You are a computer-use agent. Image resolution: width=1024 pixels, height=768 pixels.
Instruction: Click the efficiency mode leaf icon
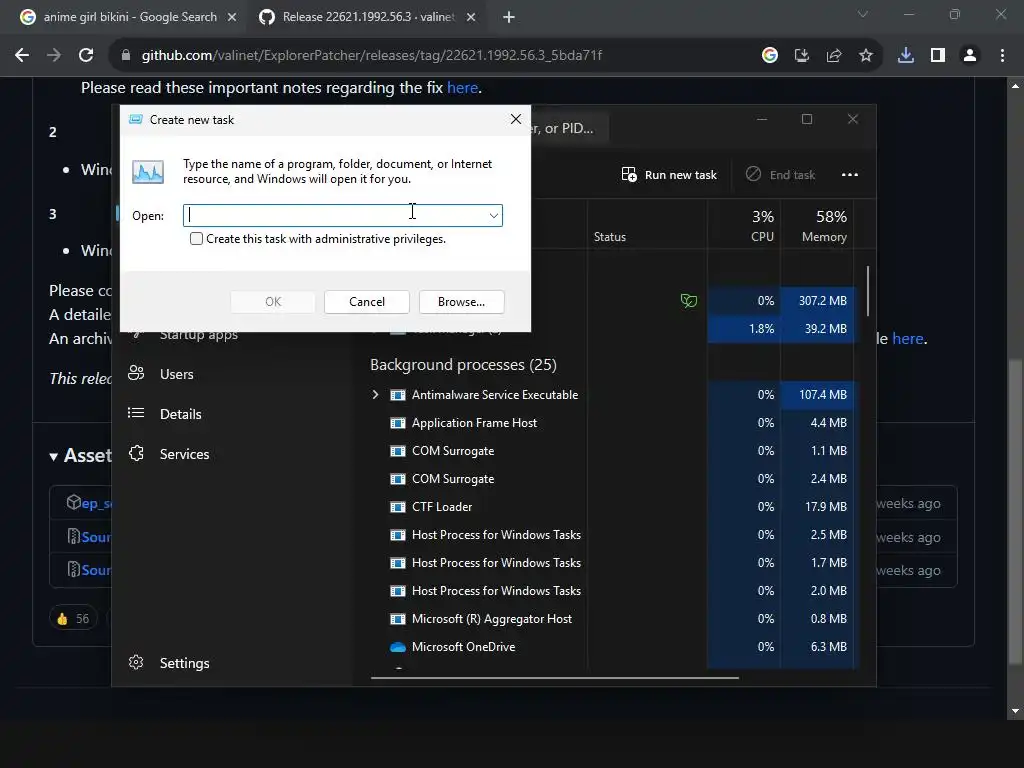[689, 300]
